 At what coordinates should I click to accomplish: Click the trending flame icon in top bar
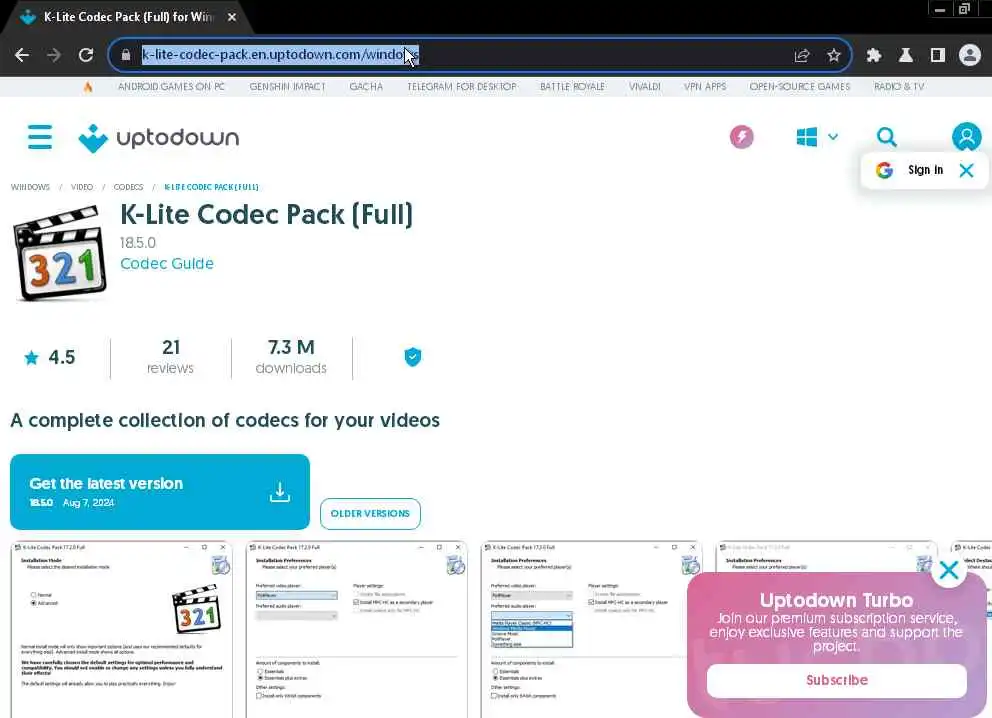(x=88, y=87)
